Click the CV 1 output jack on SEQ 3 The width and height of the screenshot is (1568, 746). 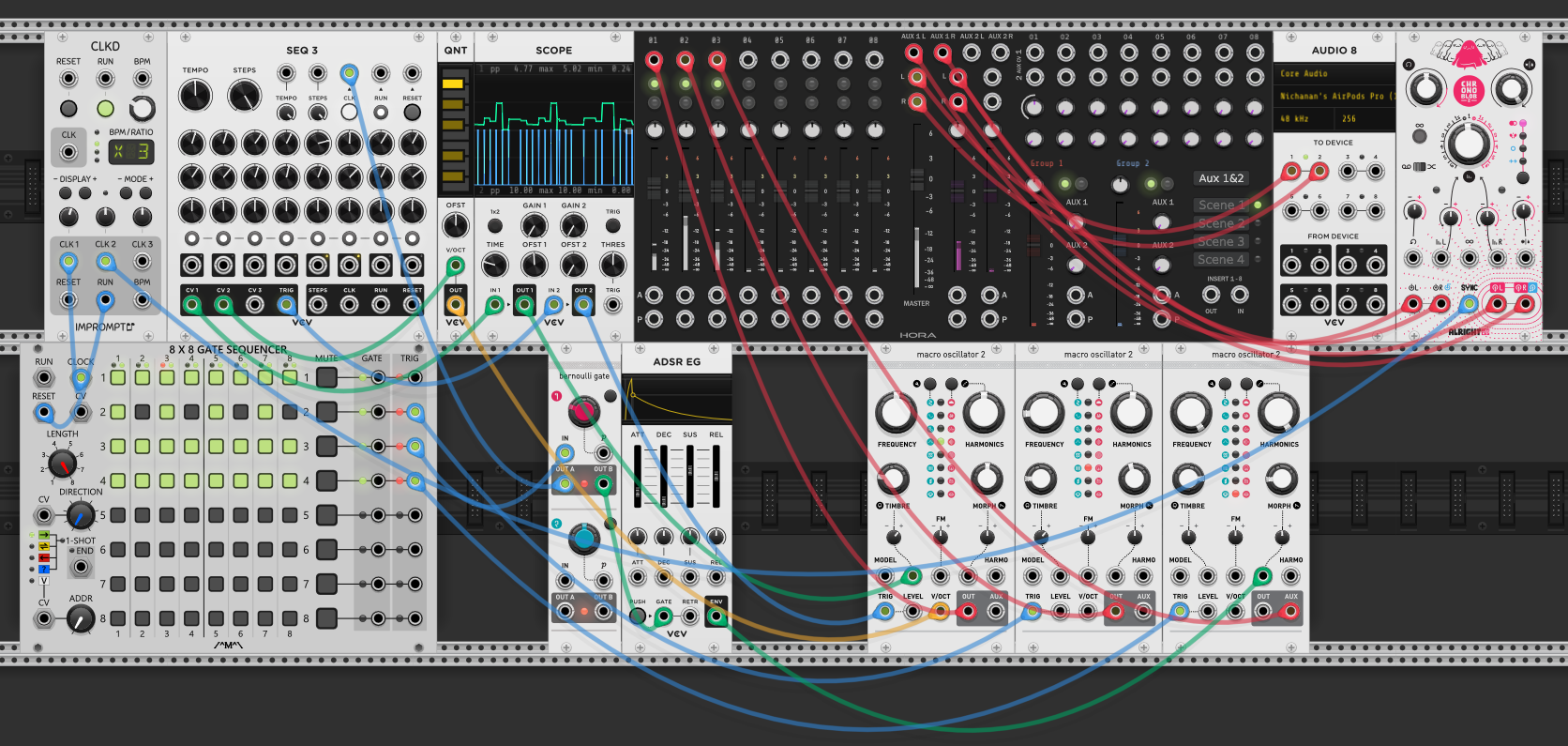click(x=191, y=304)
